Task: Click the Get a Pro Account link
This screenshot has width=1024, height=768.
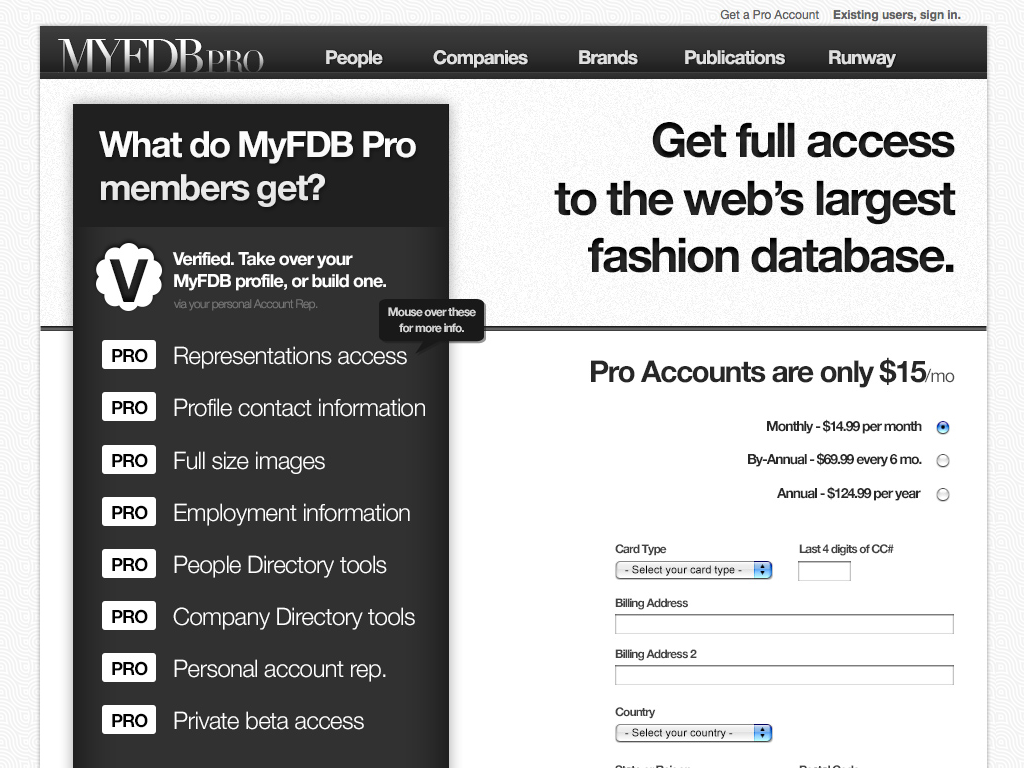Action: coord(769,15)
